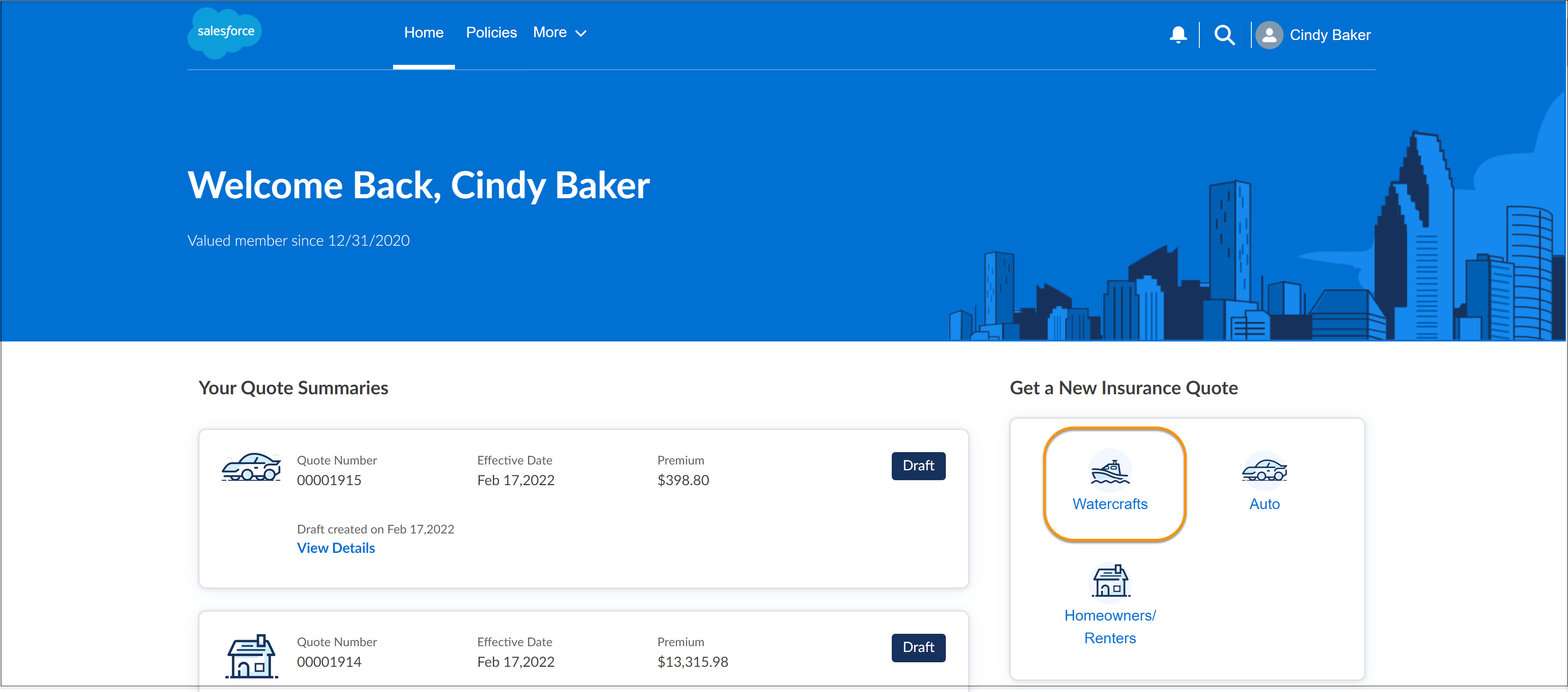Viewport: 1568px width, 692px height.
Task: Go to the Home tab
Action: [424, 33]
